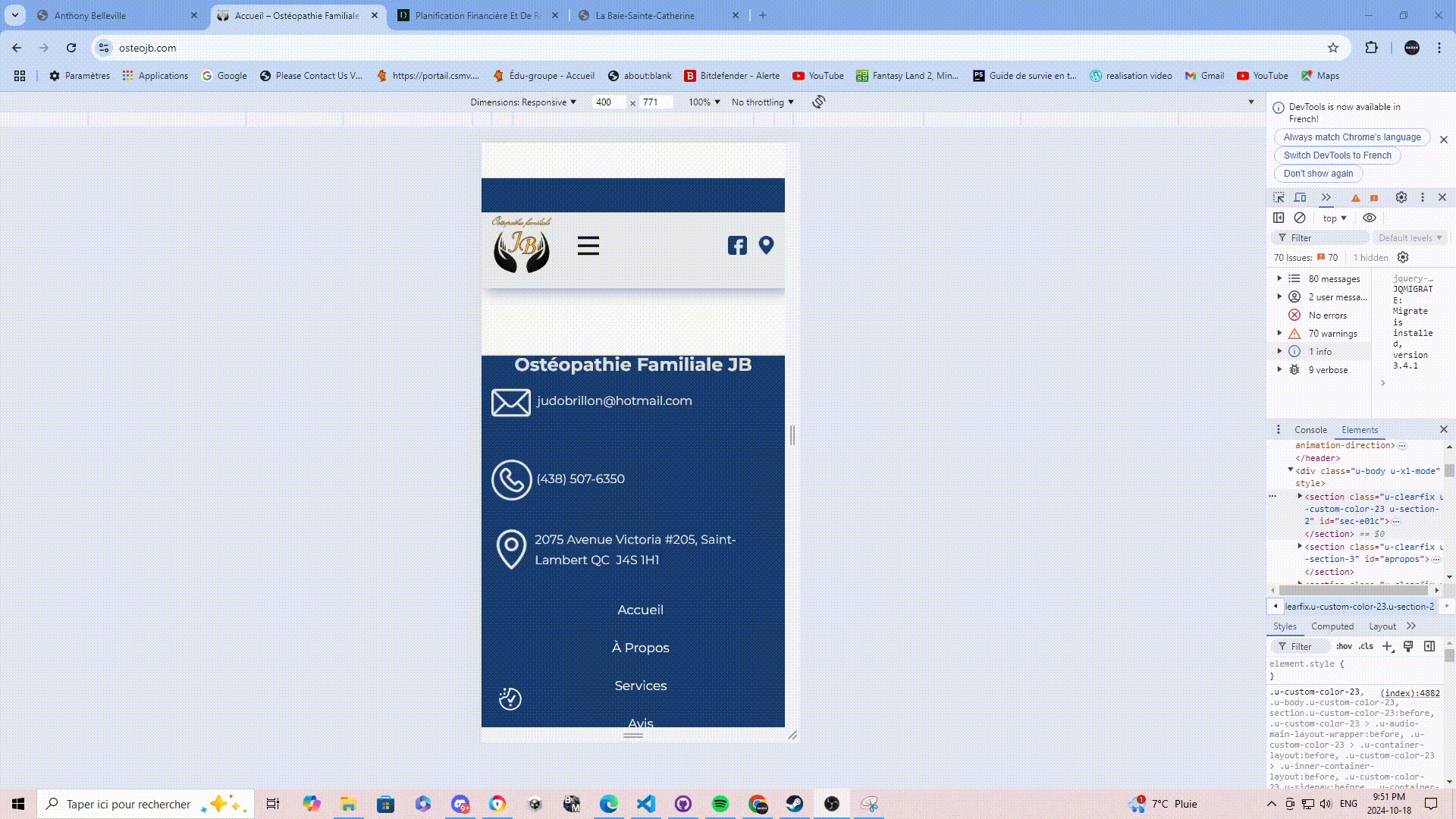Click the Facebook icon in header
The width and height of the screenshot is (1456, 819).
point(738,245)
